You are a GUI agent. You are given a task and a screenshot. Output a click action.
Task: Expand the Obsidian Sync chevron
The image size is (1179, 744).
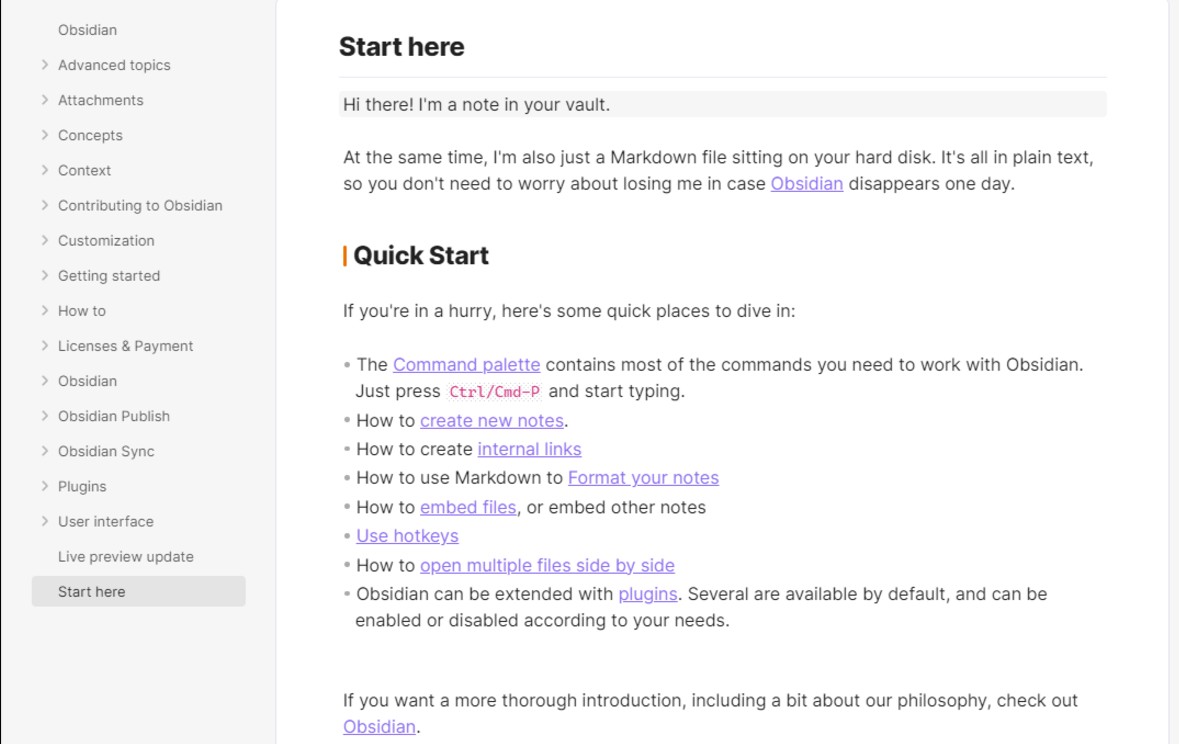click(44, 451)
